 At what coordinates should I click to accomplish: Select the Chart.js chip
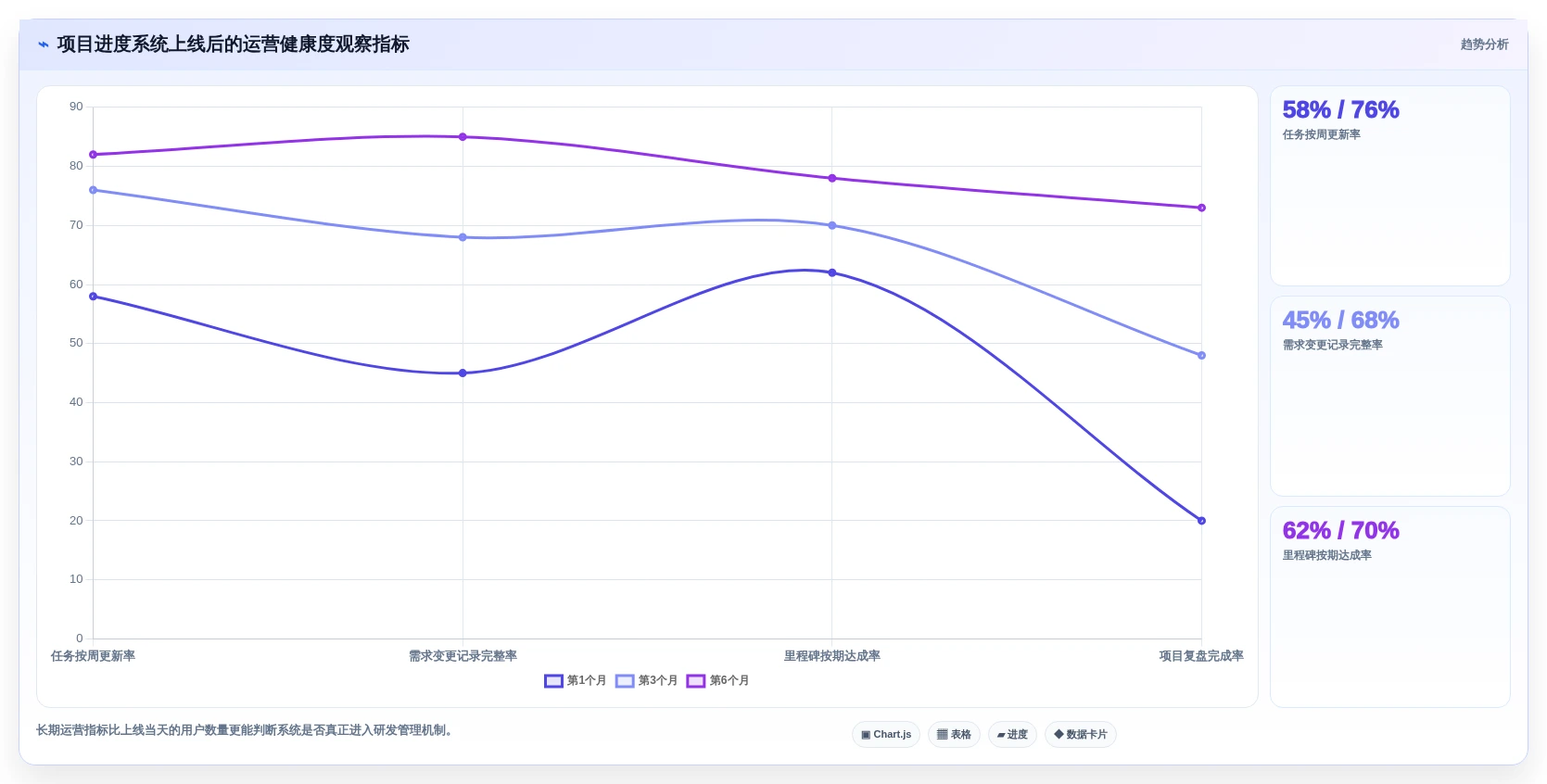point(886,734)
